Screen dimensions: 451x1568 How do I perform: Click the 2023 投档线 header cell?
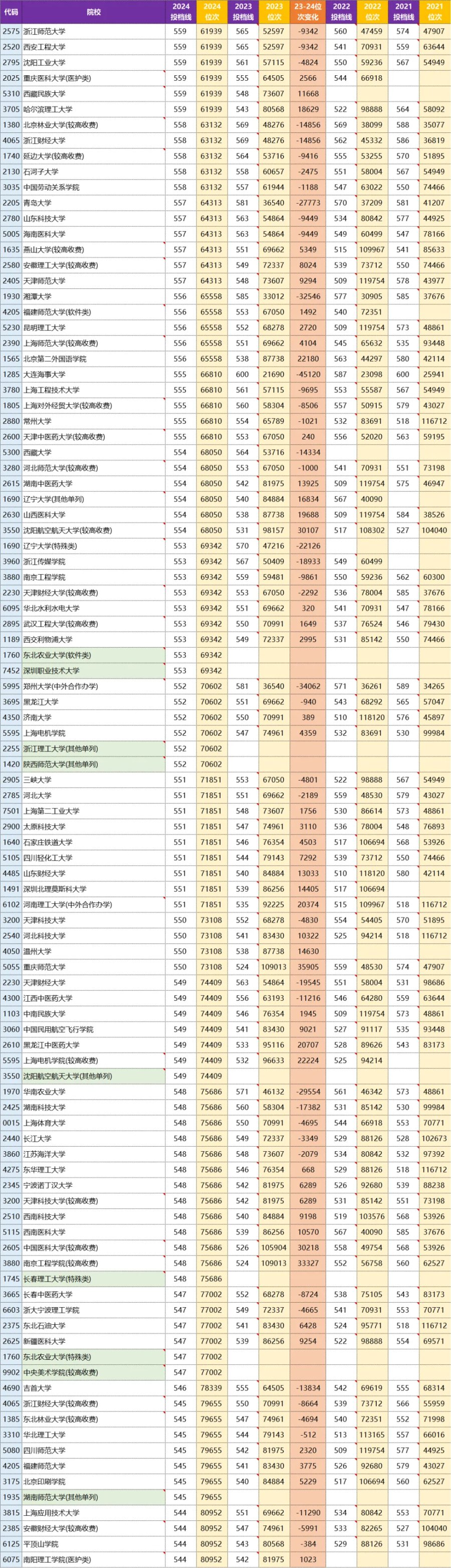[243, 12]
